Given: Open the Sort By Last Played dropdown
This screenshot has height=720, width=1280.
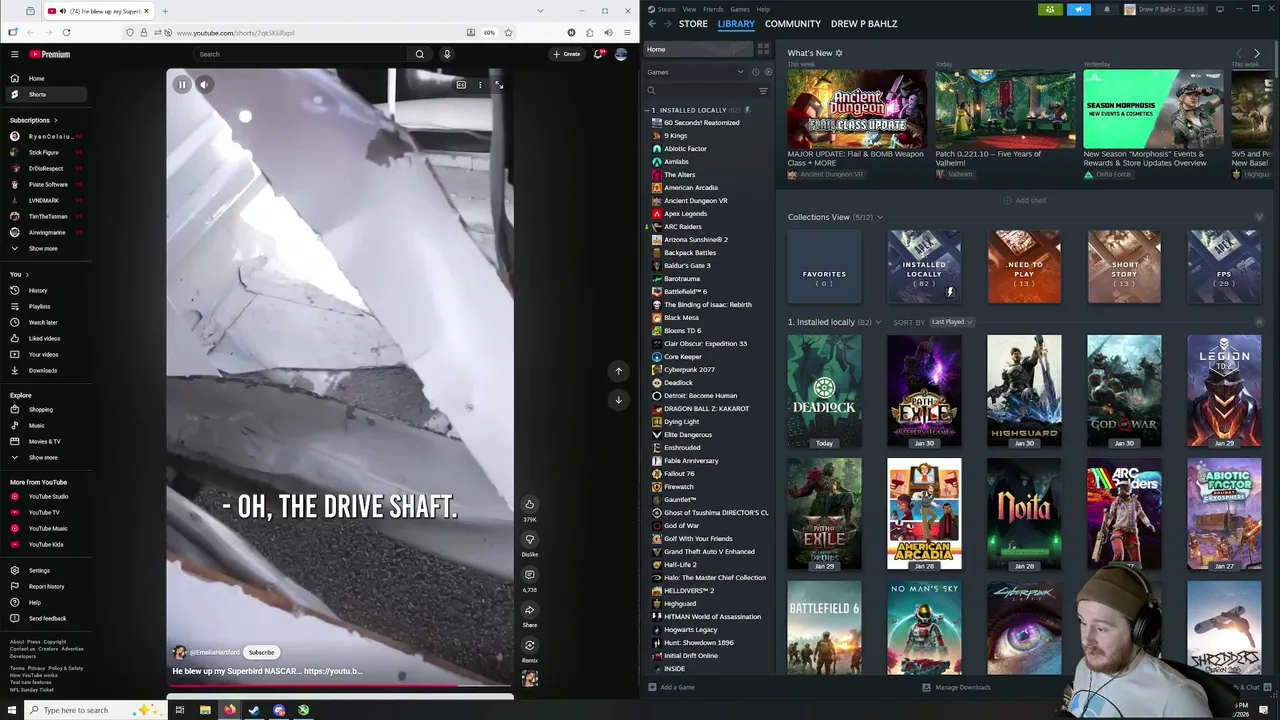Looking at the screenshot, I should 952,322.
